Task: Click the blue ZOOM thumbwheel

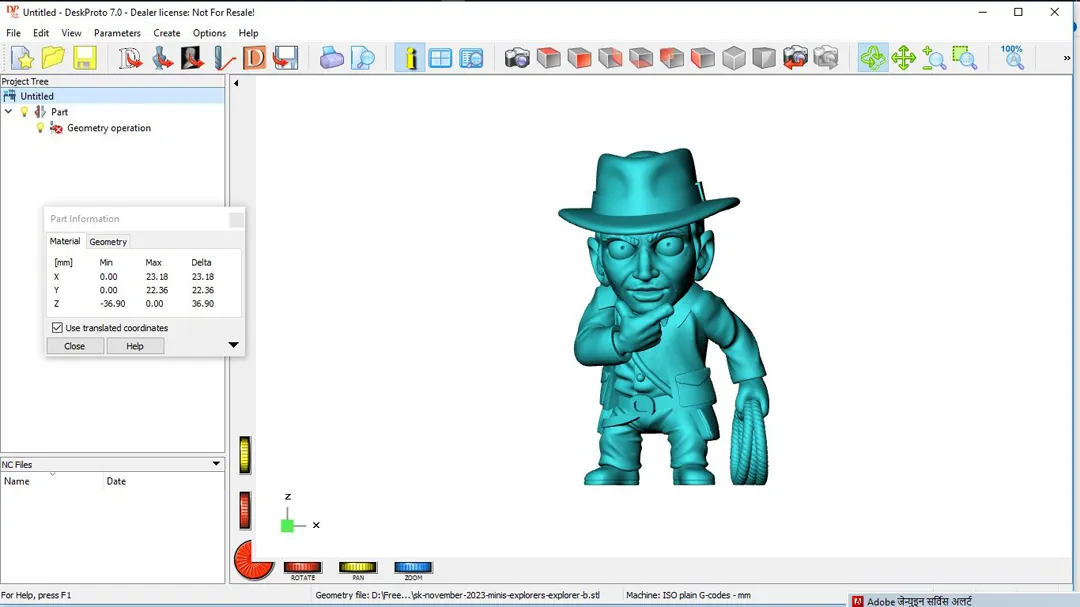Action: (413, 567)
